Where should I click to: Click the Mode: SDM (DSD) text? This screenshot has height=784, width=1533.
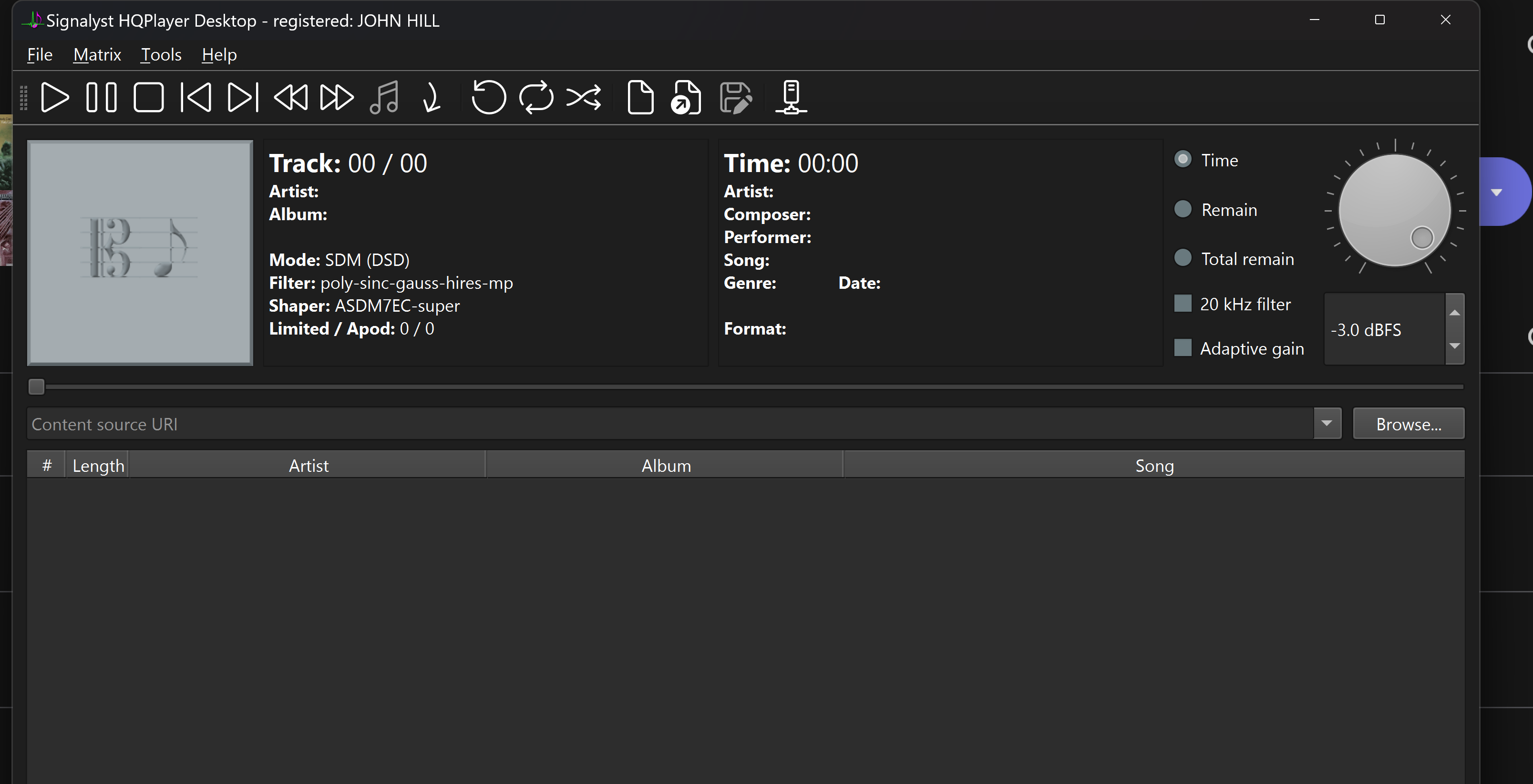tap(339, 260)
